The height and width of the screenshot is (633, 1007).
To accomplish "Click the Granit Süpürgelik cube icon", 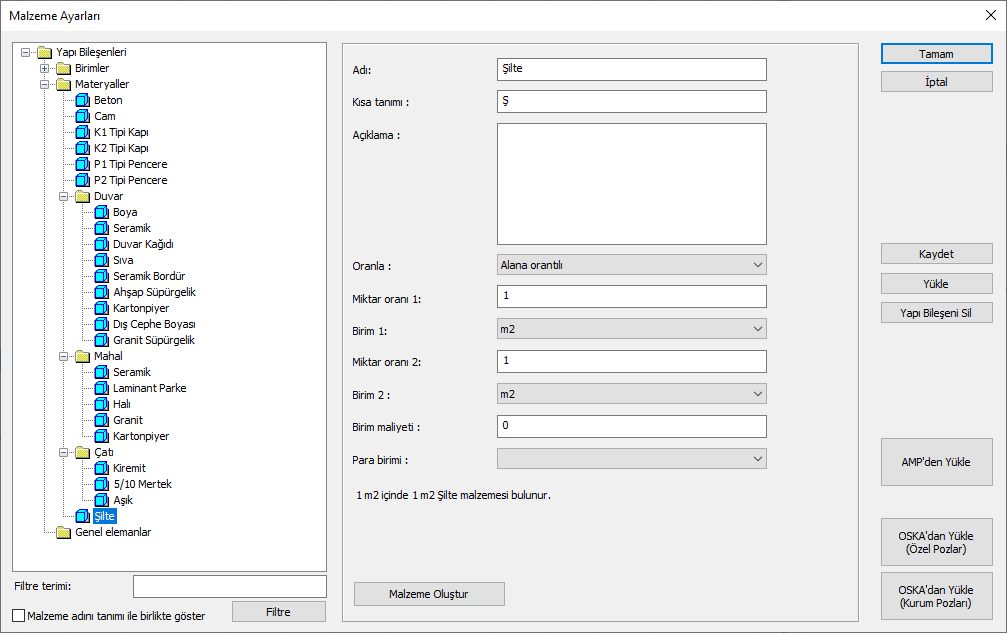I will [x=102, y=341].
